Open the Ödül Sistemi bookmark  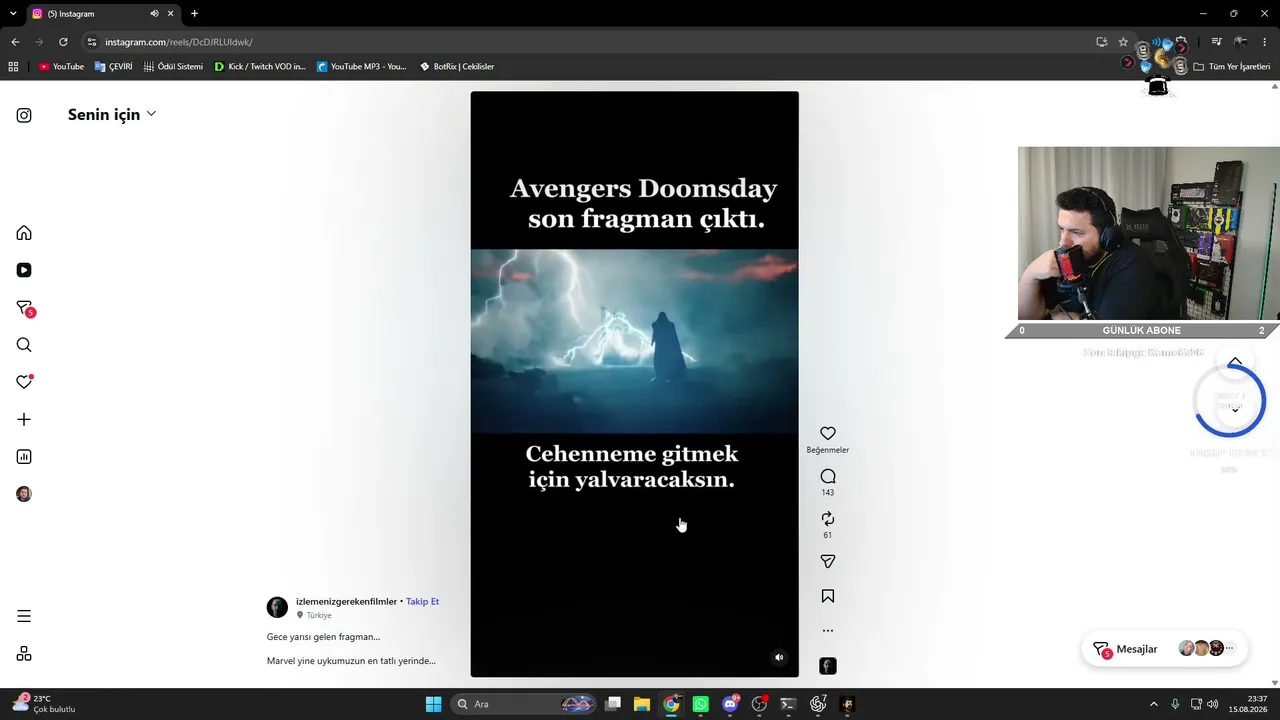click(x=173, y=67)
